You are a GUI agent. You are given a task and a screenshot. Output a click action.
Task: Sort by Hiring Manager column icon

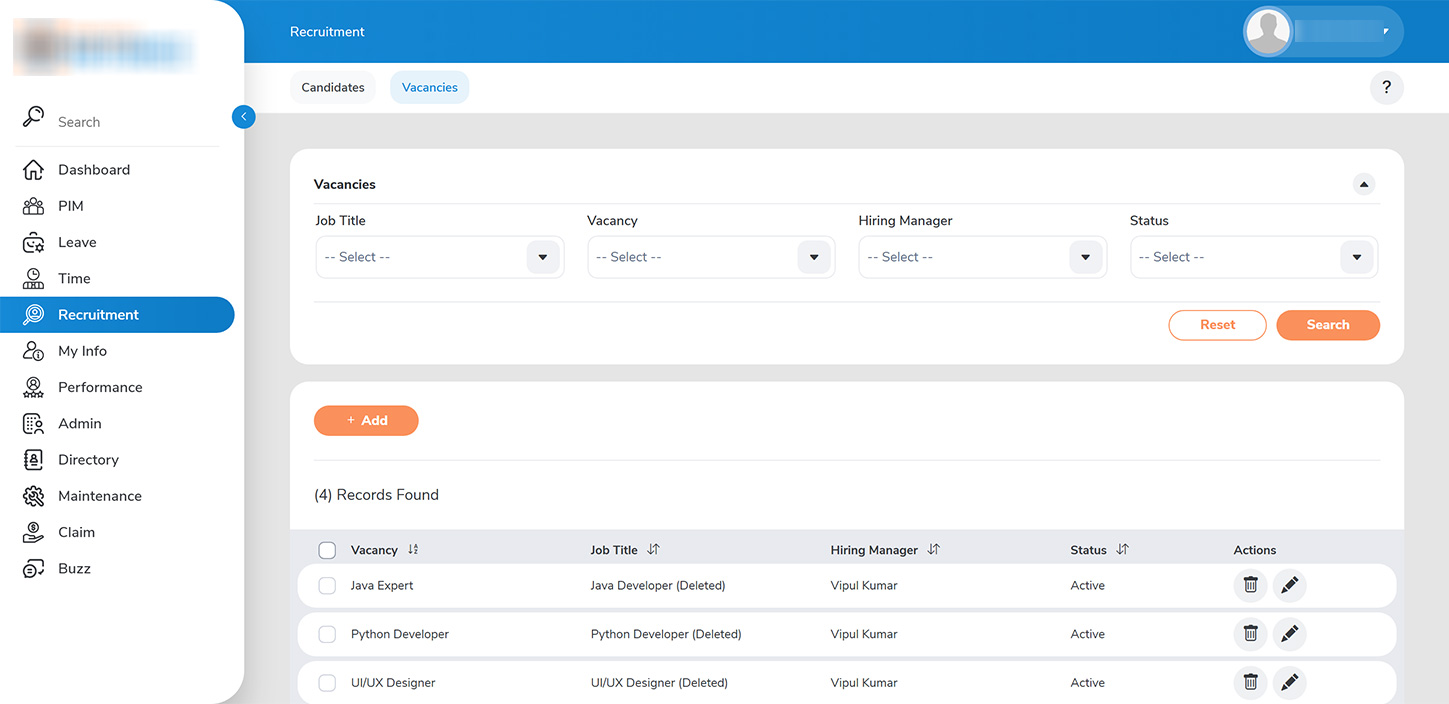(x=933, y=550)
